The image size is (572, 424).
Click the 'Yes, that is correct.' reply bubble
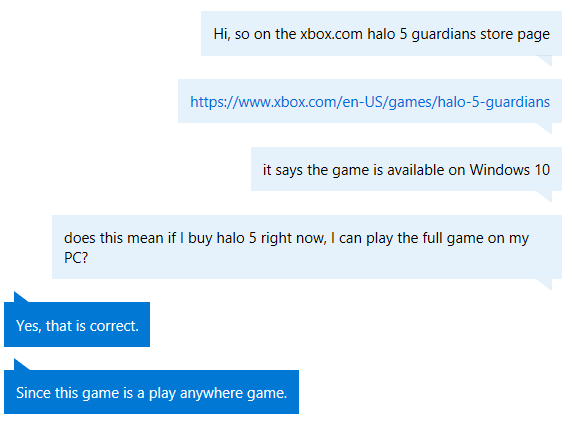click(77, 324)
